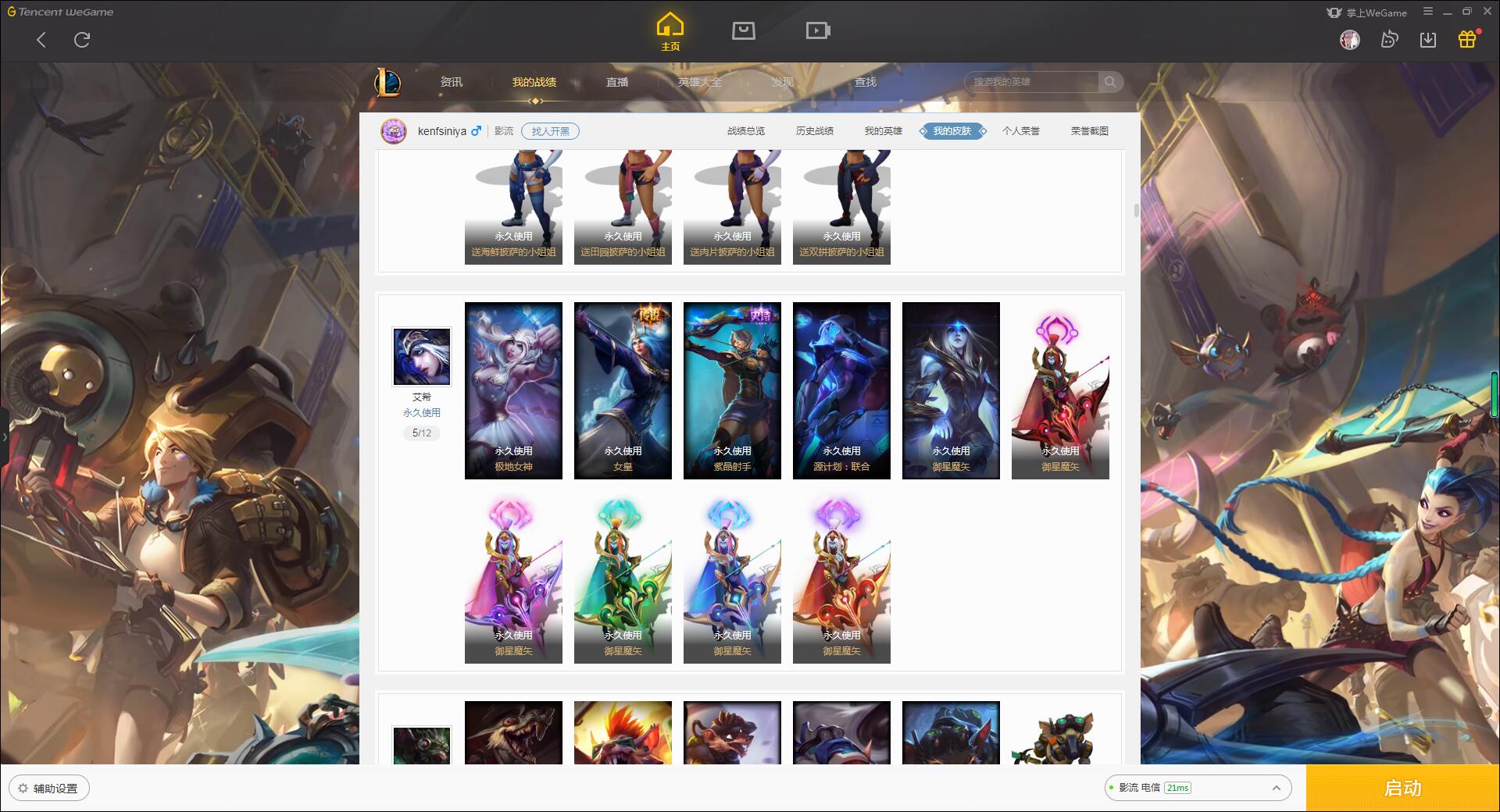The height and width of the screenshot is (812, 1500).
Task: Click the 找人开黑 button
Action: coord(551,131)
